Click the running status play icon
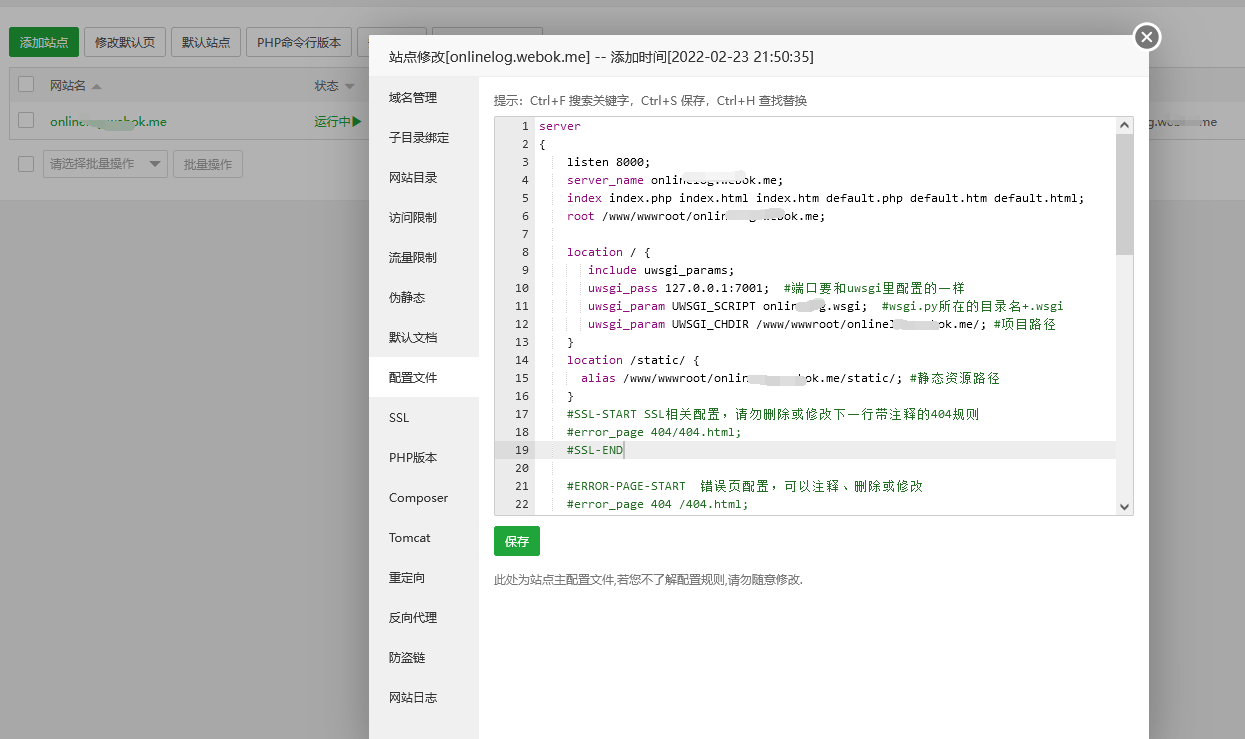 click(x=356, y=122)
